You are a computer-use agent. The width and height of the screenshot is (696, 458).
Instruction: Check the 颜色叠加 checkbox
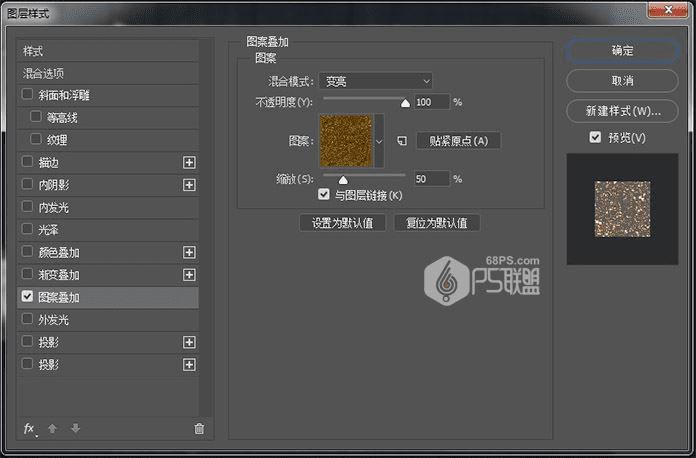click(27, 251)
